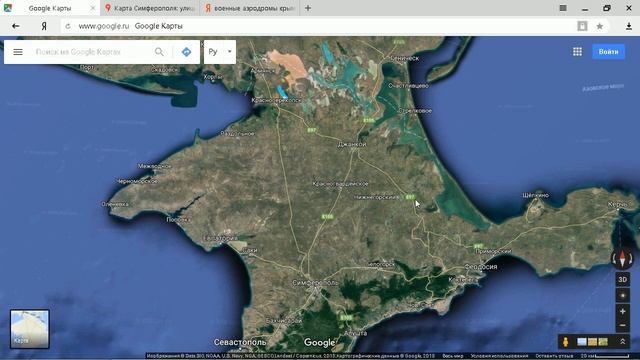Zoom in with the plus button
This screenshot has height=360, width=640.
[622, 311]
